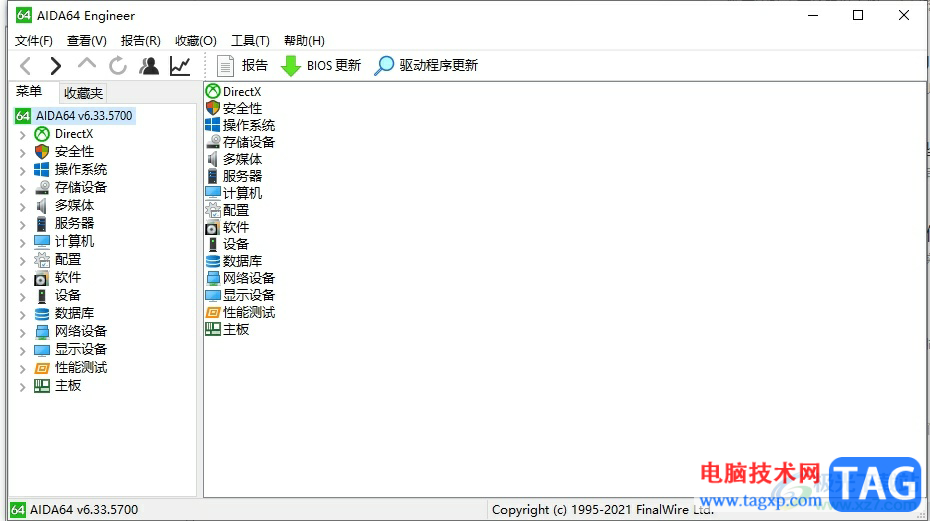Click the Report (报告) toolbar button

242,65
